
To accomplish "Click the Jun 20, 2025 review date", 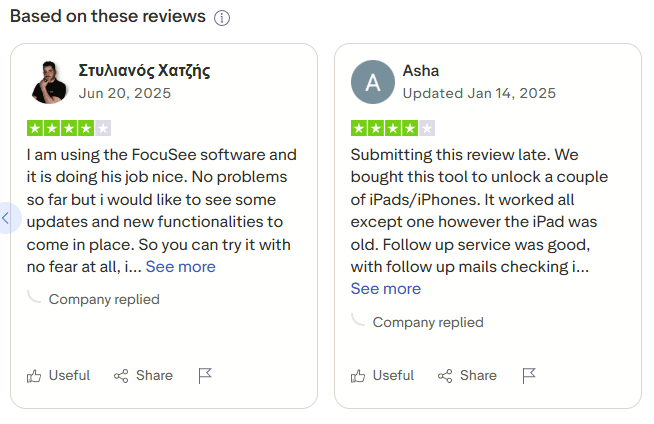I will pyautogui.click(x=124, y=93).
